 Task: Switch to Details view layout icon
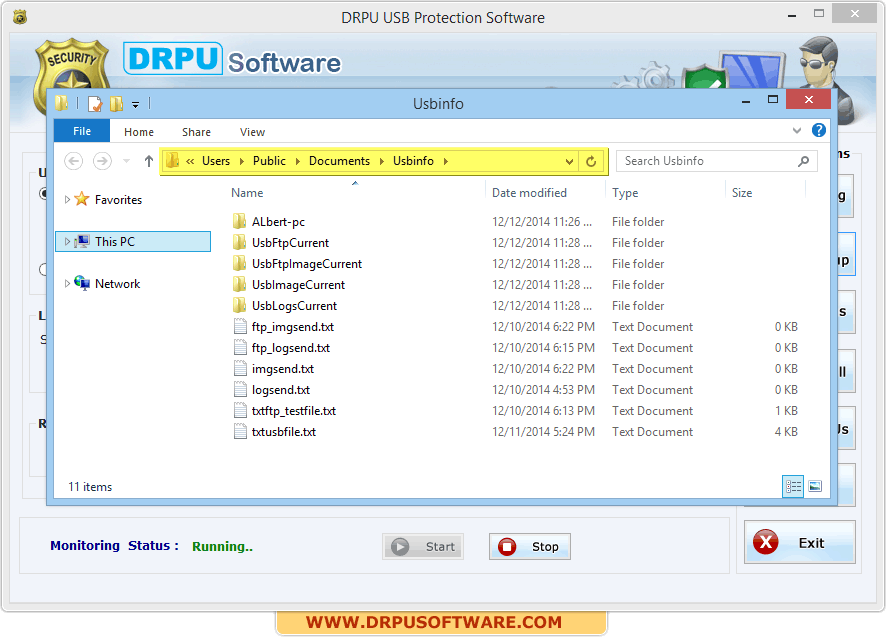click(x=793, y=486)
